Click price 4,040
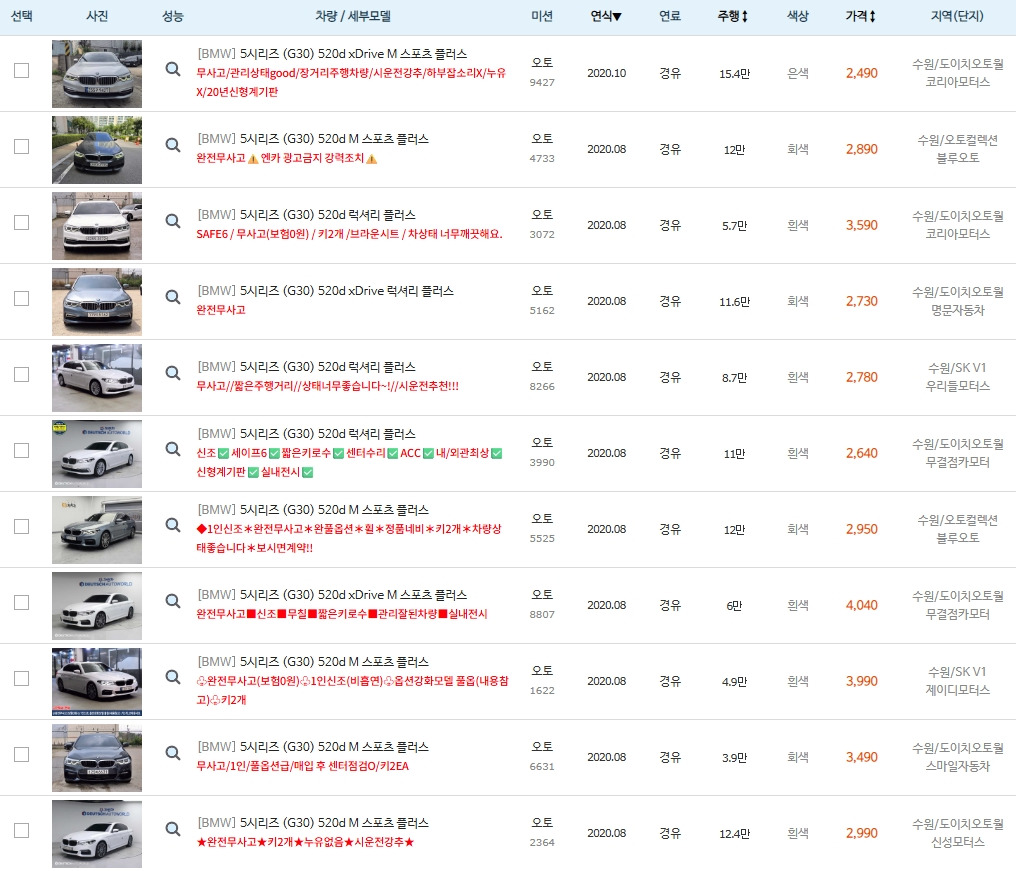This screenshot has width=1016, height=871. click(x=861, y=605)
